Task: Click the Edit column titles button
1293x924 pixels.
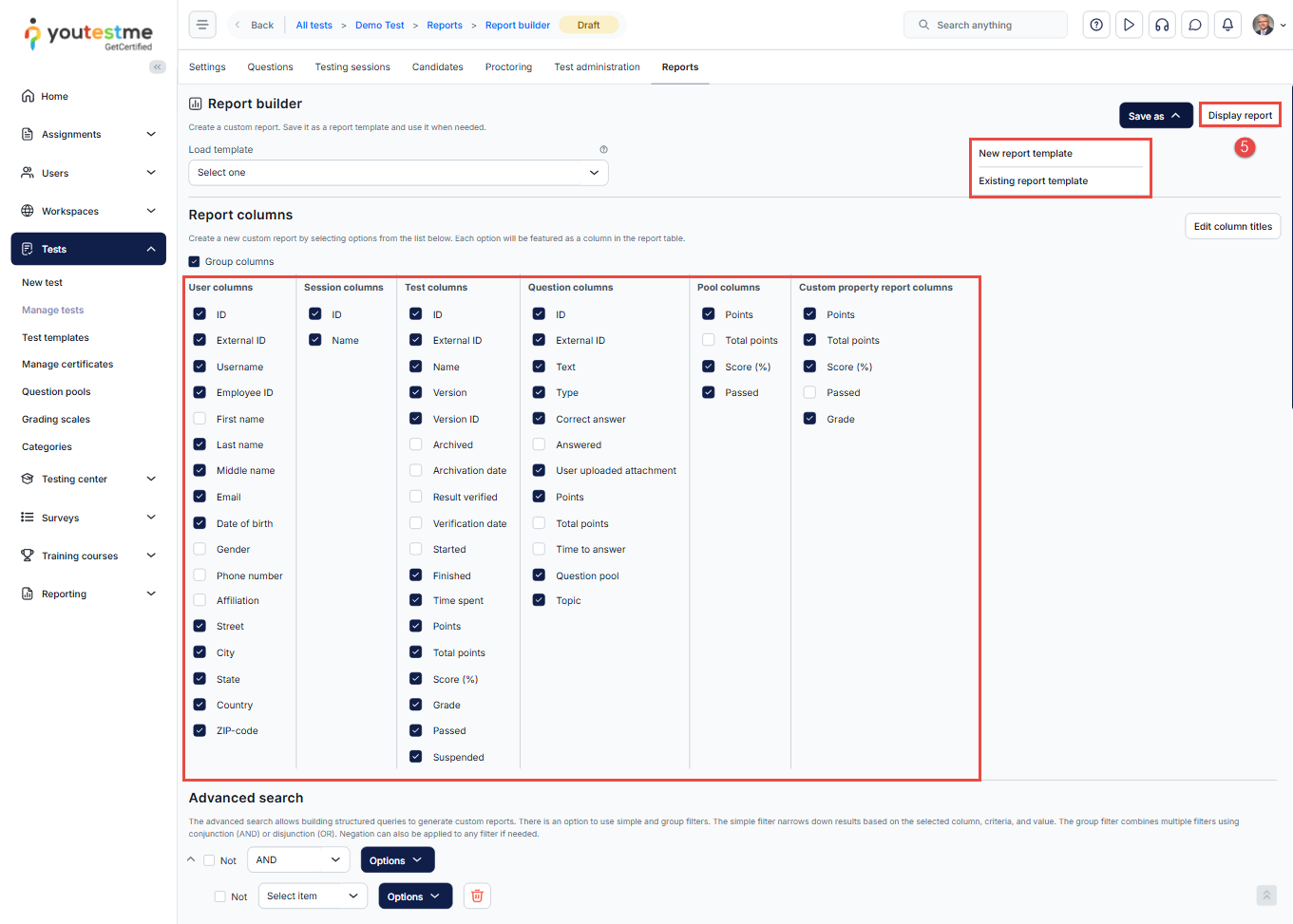Action: pyautogui.click(x=1232, y=227)
